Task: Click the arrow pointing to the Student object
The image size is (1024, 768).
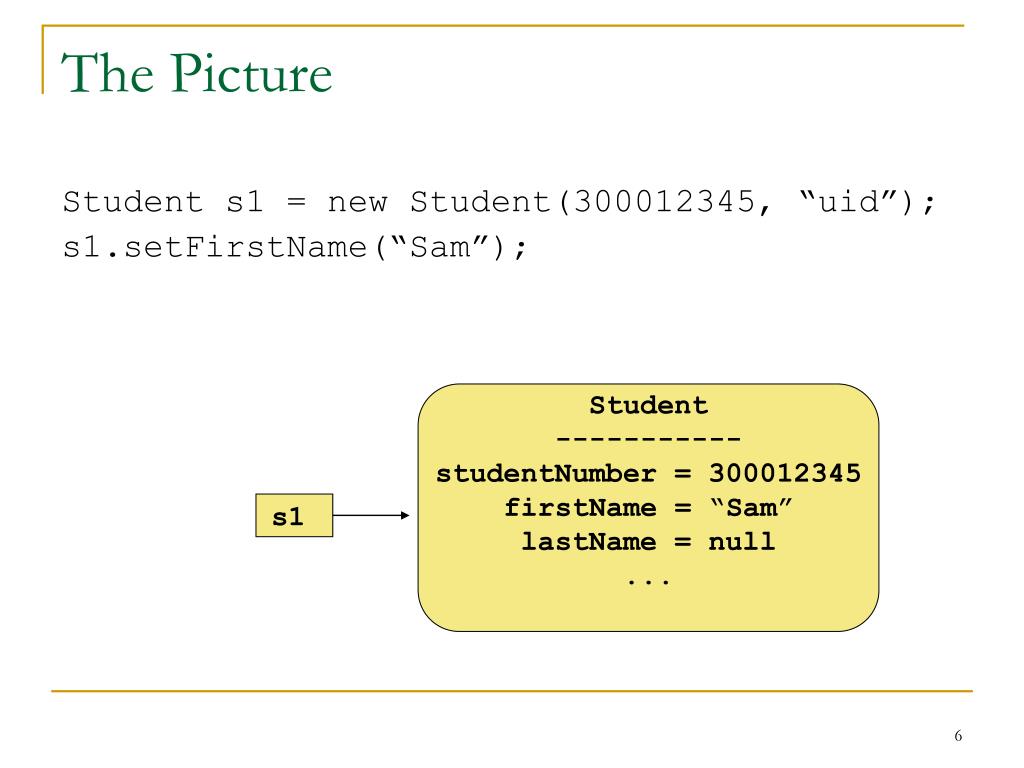Action: 371,515
